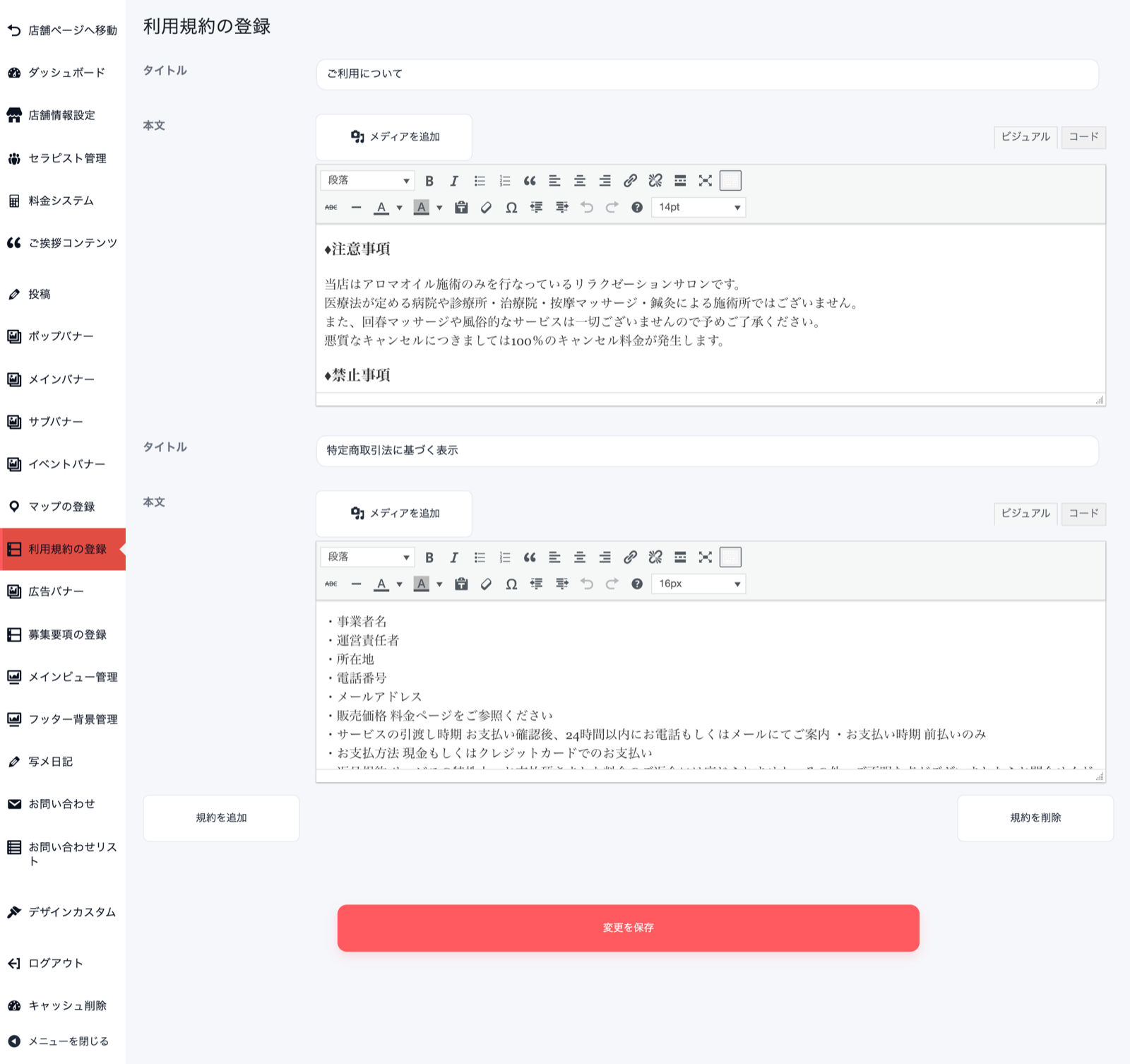Toggle Italic in the second editor toolbar
This screenshot has width=1130, height=1064.
[x=454, y=557]
